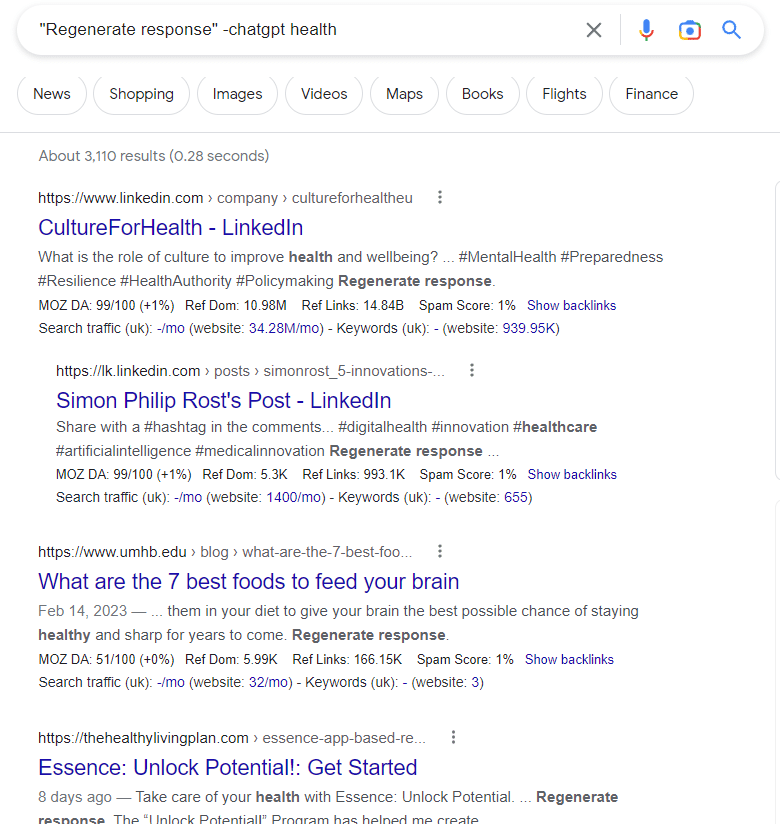Choose the Shopping filter tab
This screenshot has height=824, width=780.
(x=141, y=94)
